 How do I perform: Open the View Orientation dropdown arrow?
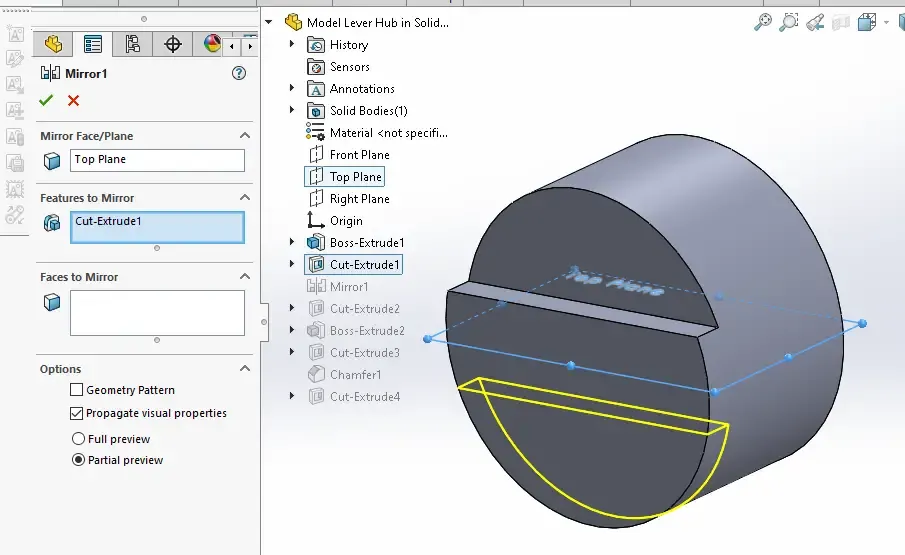886,23
